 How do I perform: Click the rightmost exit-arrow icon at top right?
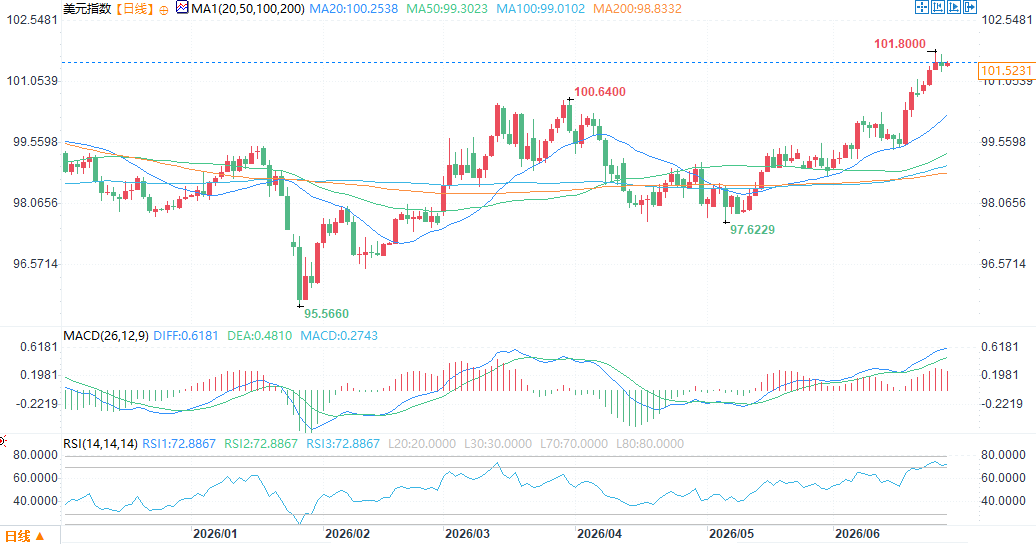pos(969,7)
